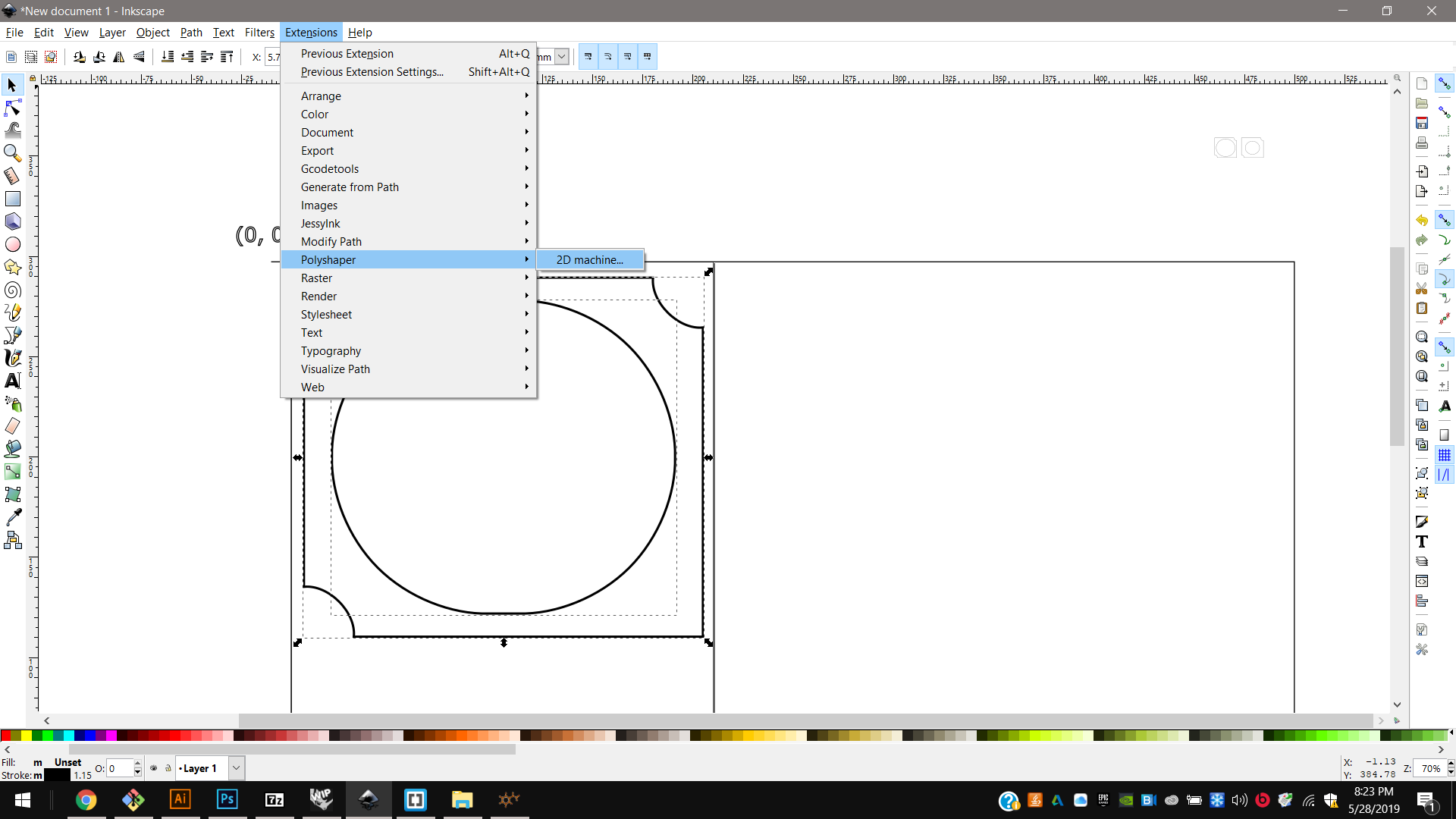Click the black stroke color swatch
This screenshot has height=819, width=1456.
[57, 775]
